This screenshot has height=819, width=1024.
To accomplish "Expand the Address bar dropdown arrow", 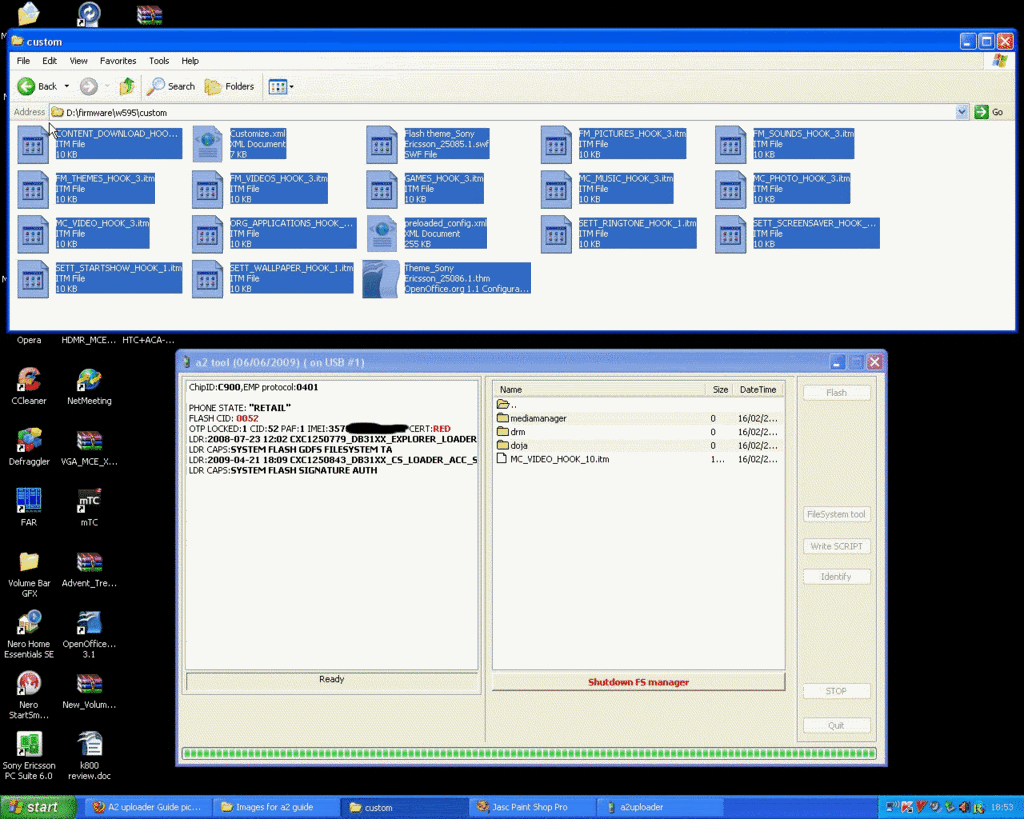I will tap(962, 112).
